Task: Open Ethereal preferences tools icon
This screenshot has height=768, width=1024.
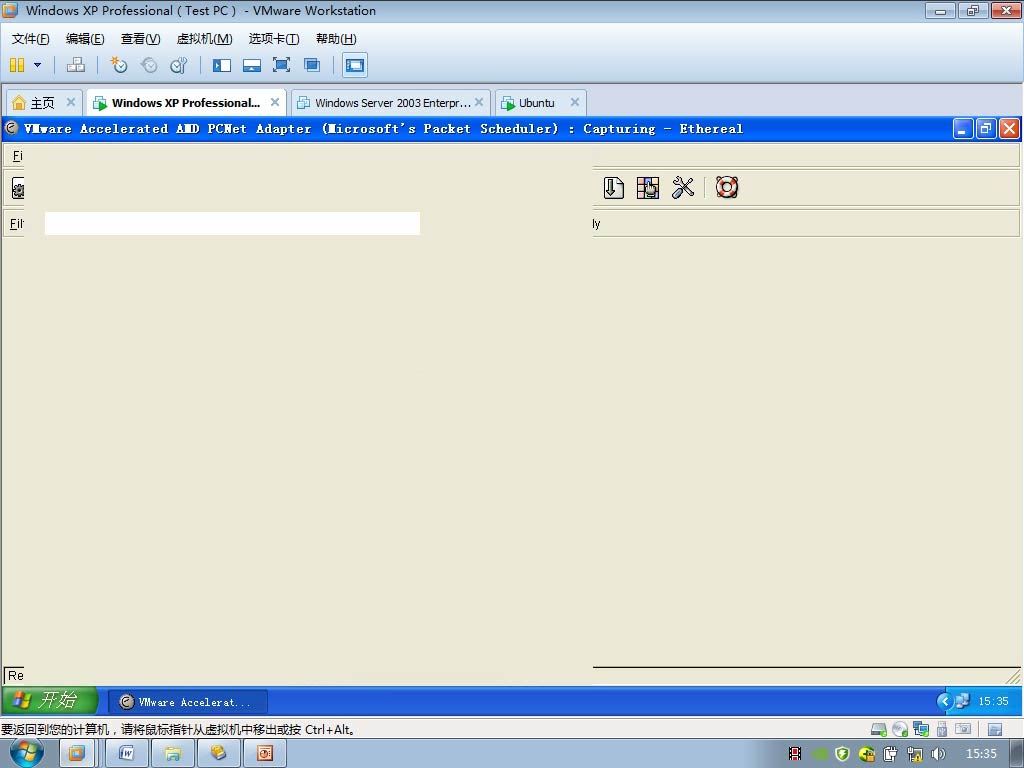Action: click(683, 187)
